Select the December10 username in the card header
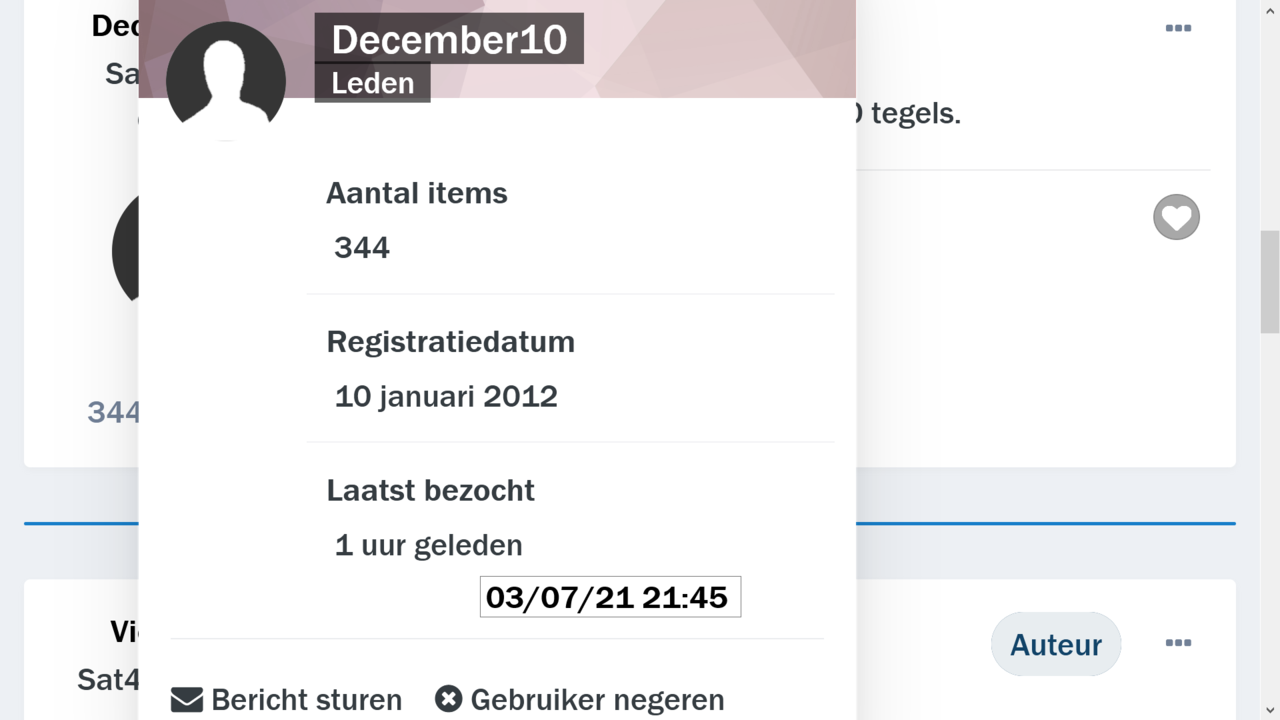The height and width of the screenshot is (720, 1280). click(x=449, y=39)
